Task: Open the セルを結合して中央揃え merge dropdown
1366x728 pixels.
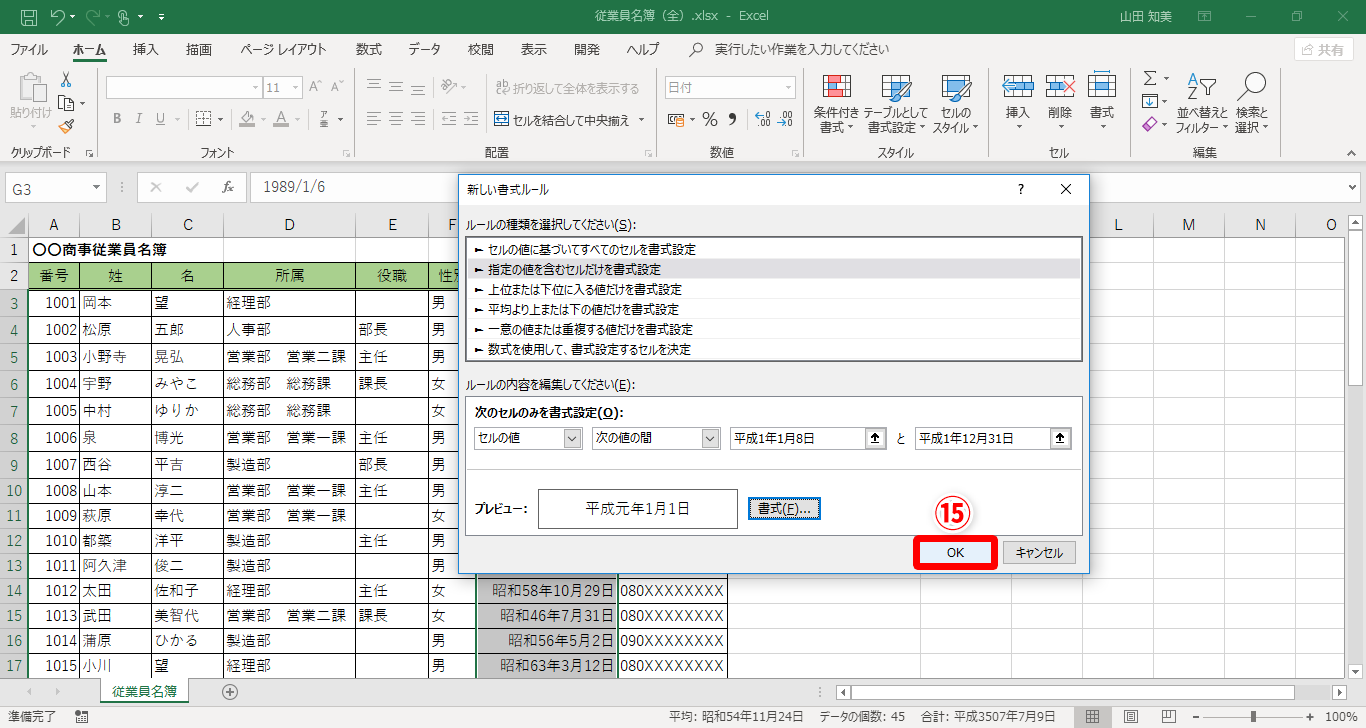Action: [642, 120]
